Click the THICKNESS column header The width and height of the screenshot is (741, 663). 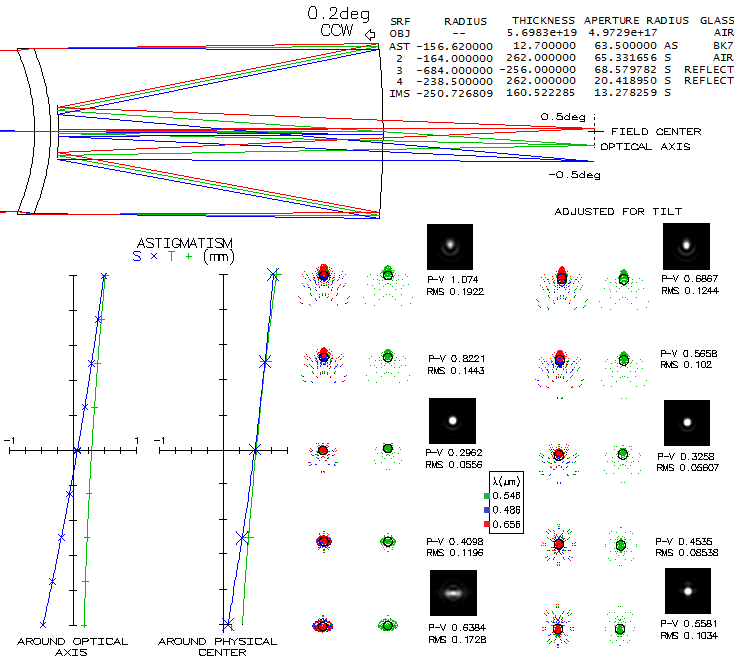click(x=543, y=20)
